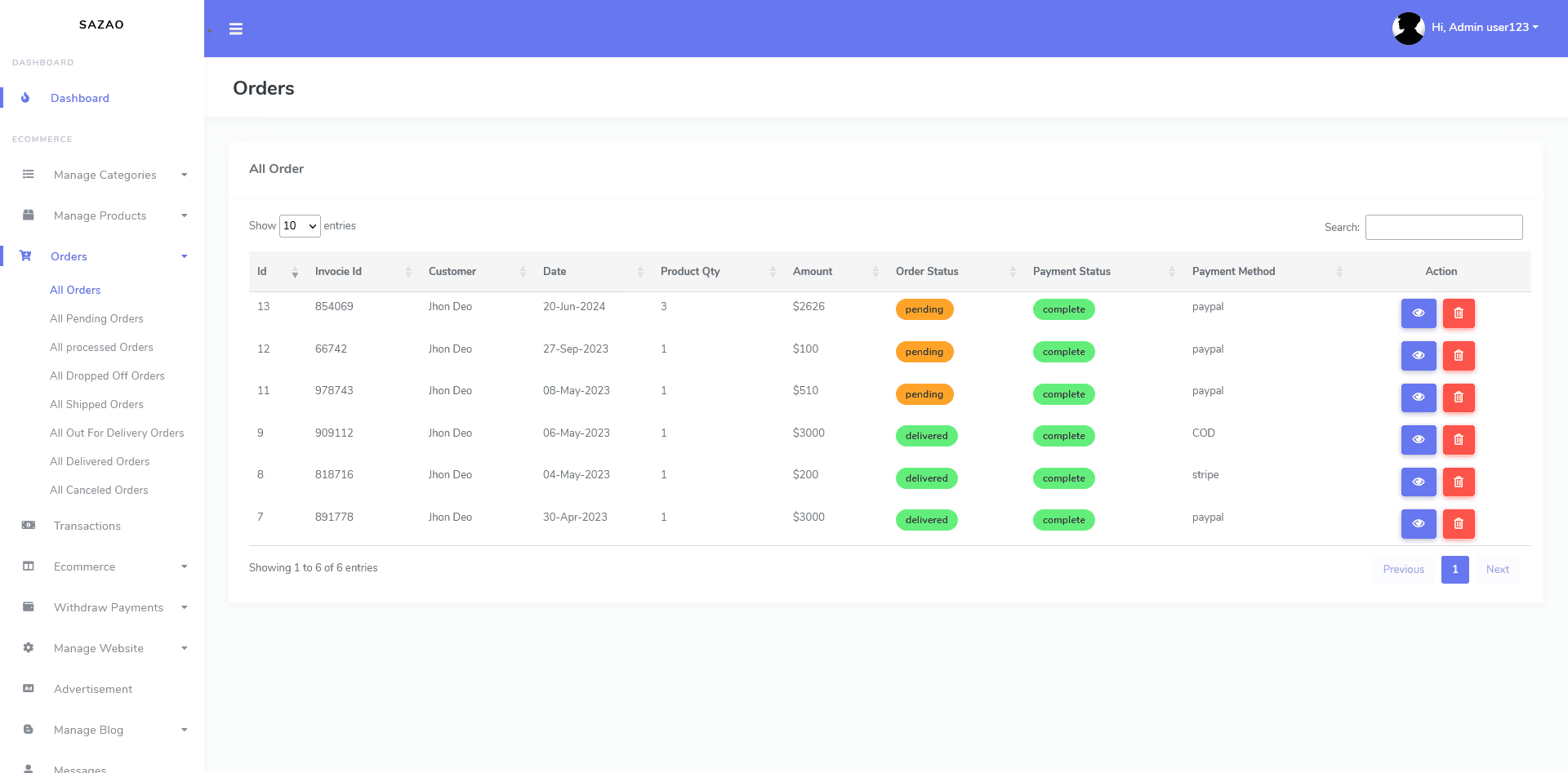Open the entries per page dropdown

pos(300,226)
